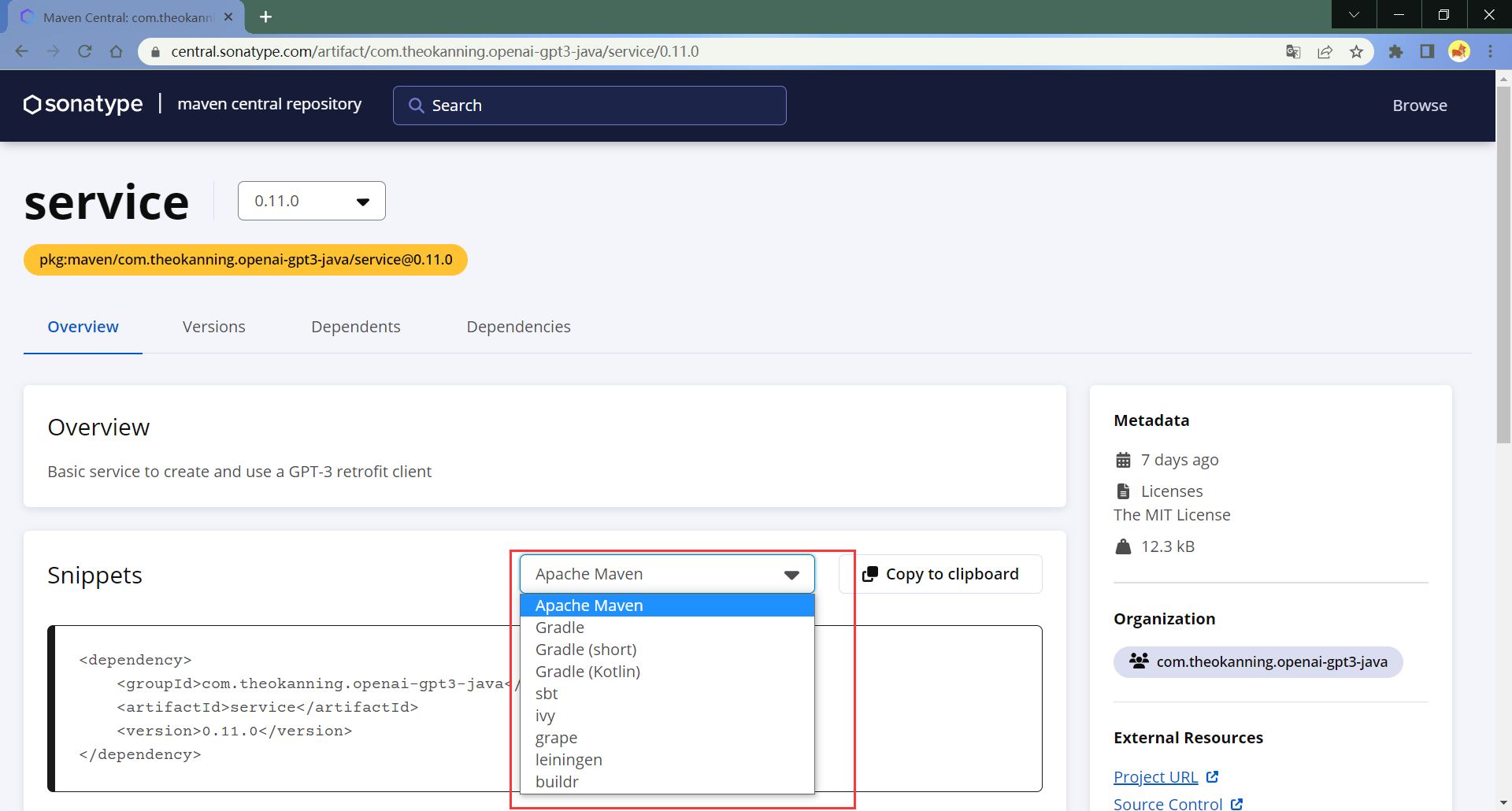Click the scrollbar down arrow

(1503, 803)
